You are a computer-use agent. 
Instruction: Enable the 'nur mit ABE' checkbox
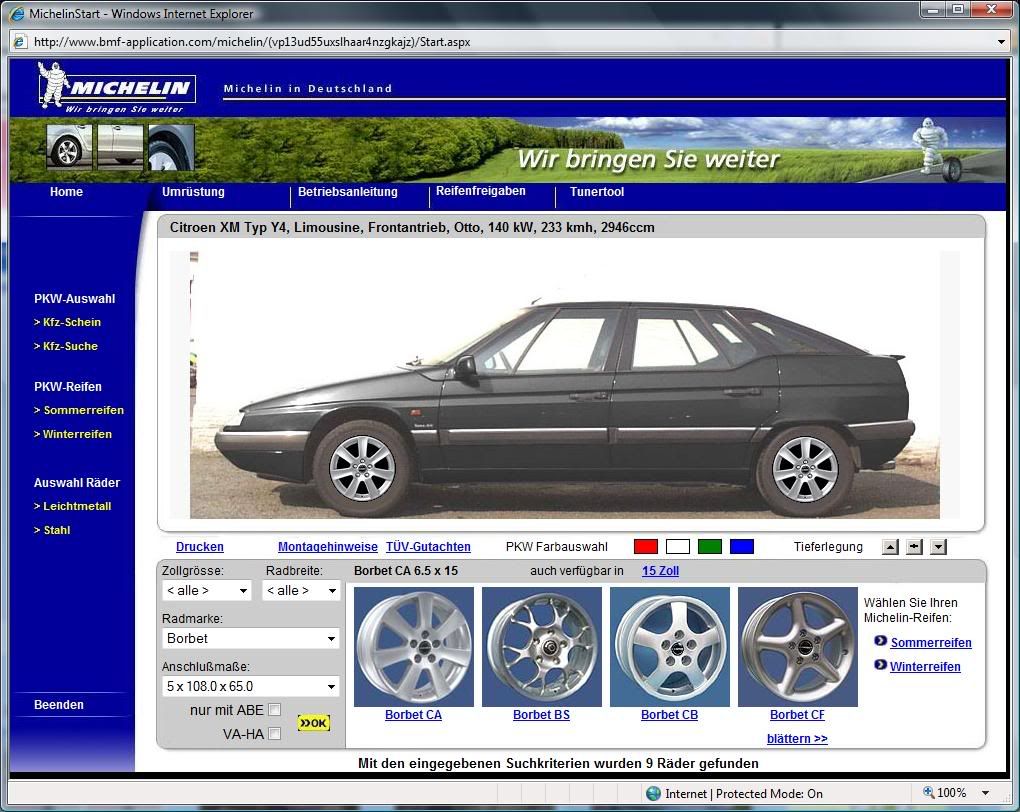275,710
